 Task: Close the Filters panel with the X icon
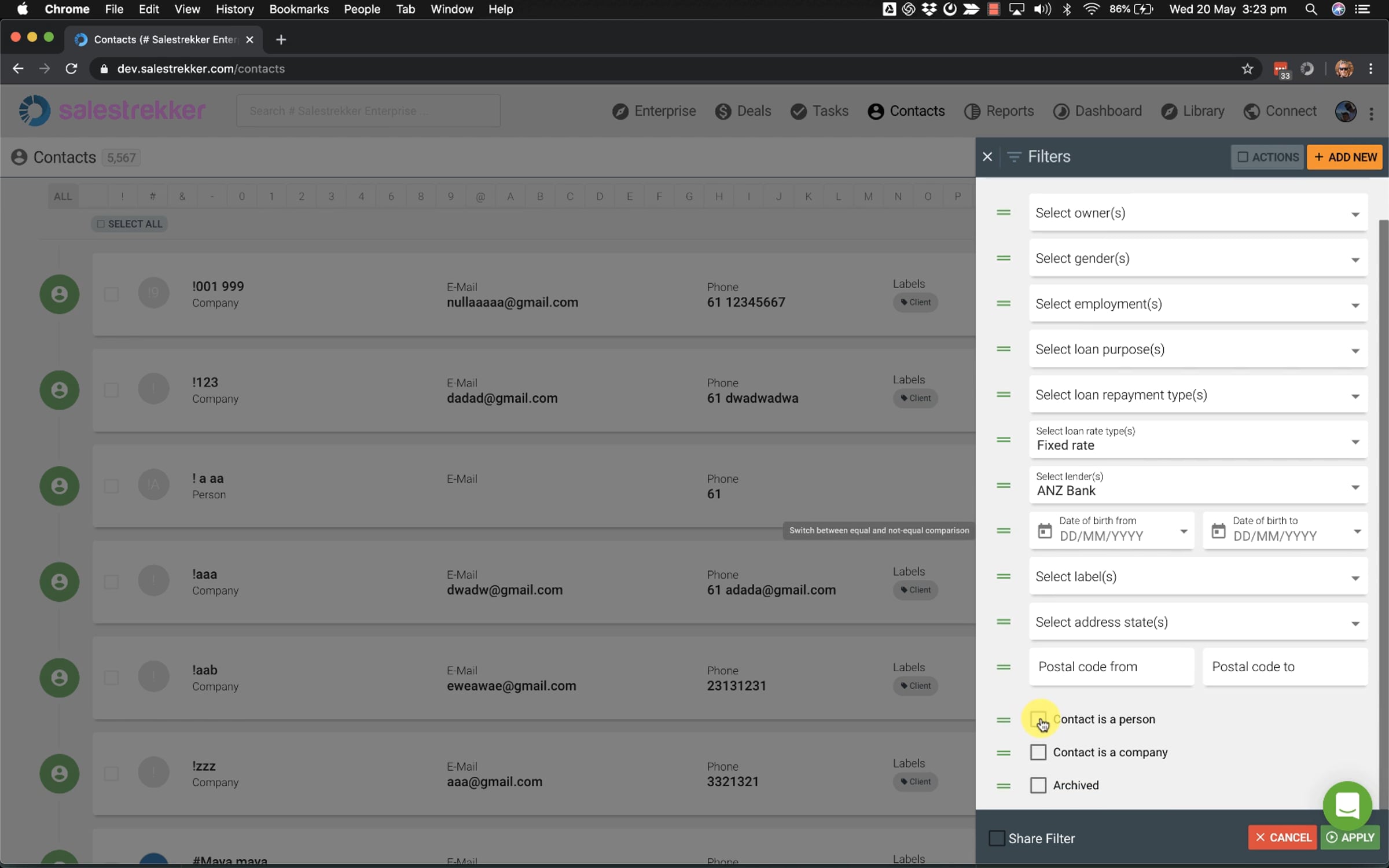(987, 157)
